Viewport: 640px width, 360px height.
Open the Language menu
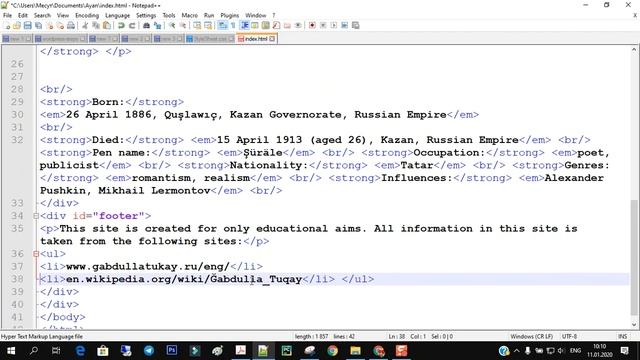pos(118,15)
